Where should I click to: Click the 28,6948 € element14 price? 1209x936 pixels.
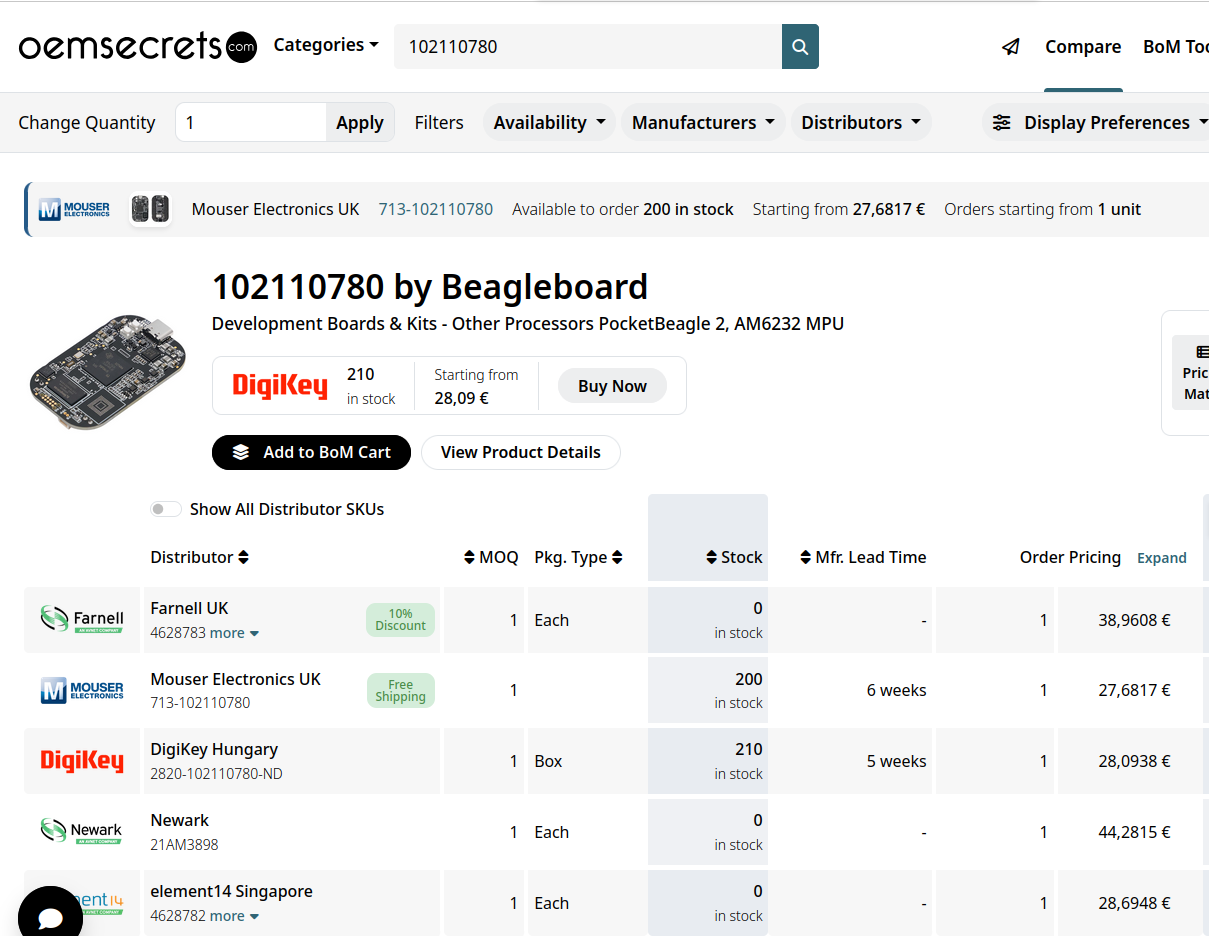[1134, 903]
